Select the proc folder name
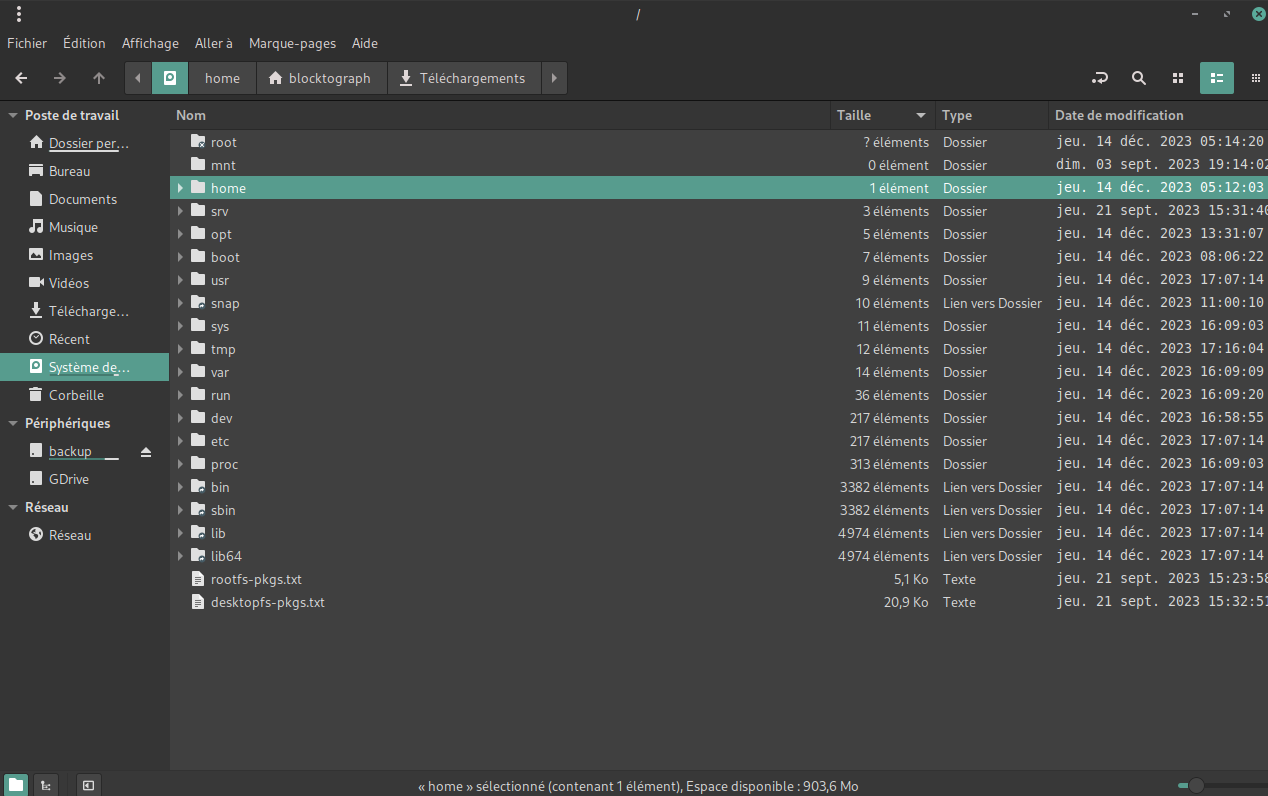The width and height of the screenshot is (1268, 796). (x=224, y=464)
